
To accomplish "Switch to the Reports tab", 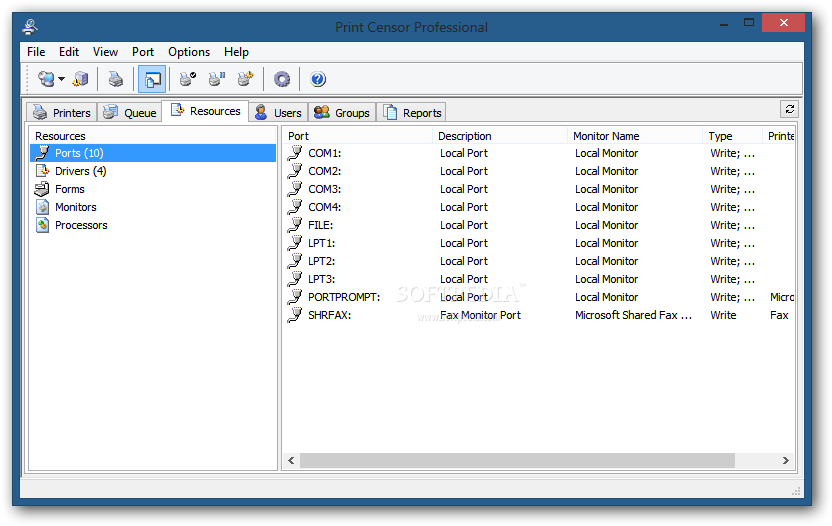I will click(412, 113).
